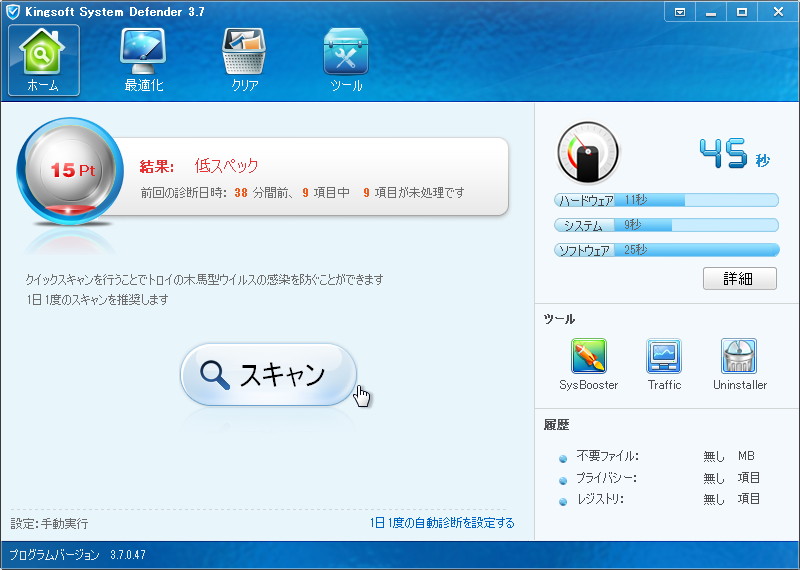Maximize the Kingsoft System Defender window

(x=742, y=12)
